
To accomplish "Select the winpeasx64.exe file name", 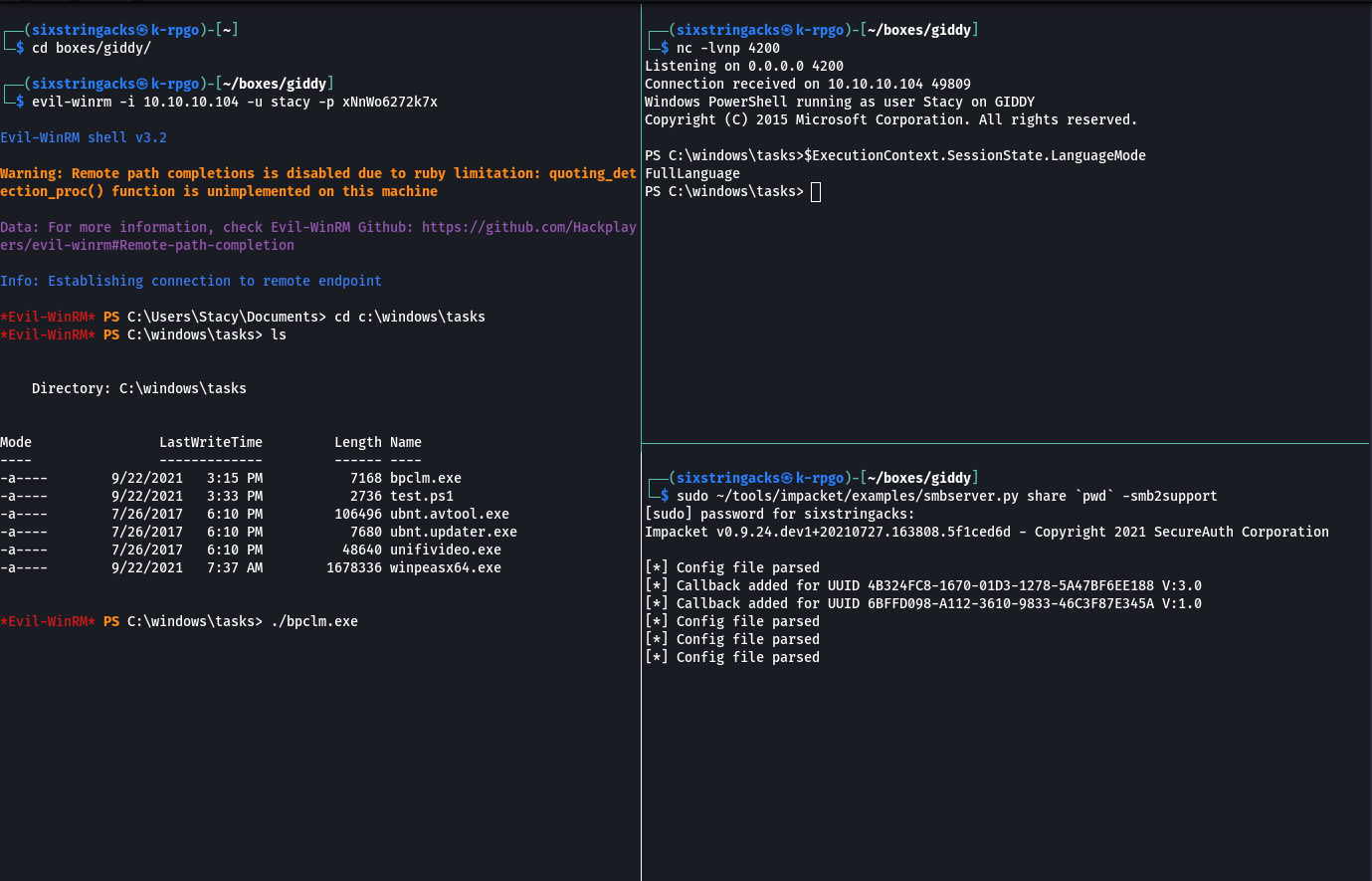I will pos(446,567).
